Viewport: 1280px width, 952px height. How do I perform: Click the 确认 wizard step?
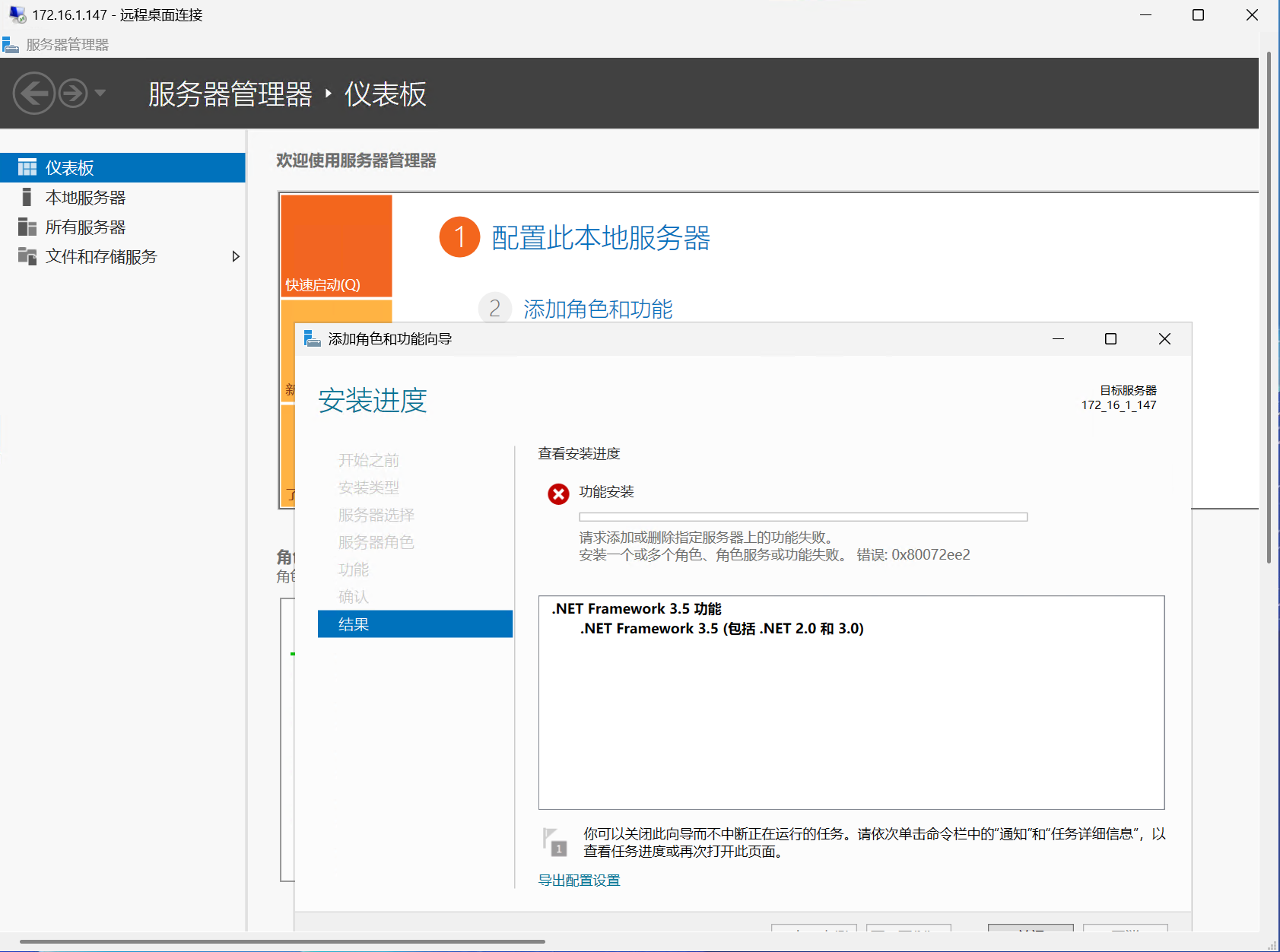354,597
